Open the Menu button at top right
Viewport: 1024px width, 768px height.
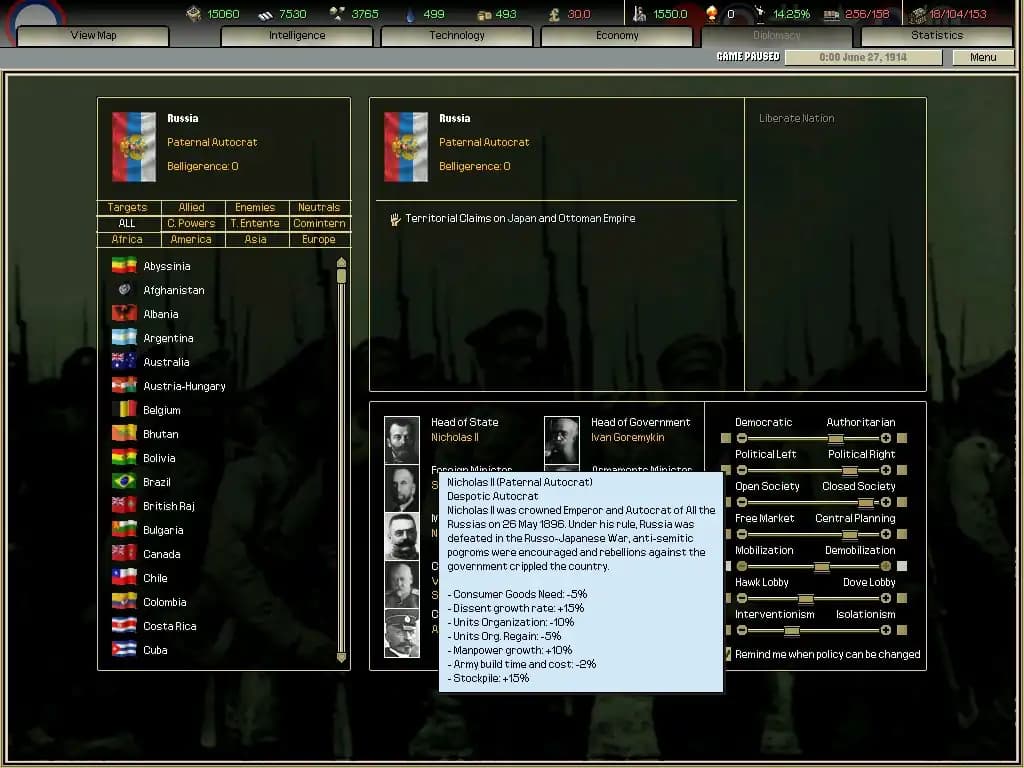tap(982, 57)
